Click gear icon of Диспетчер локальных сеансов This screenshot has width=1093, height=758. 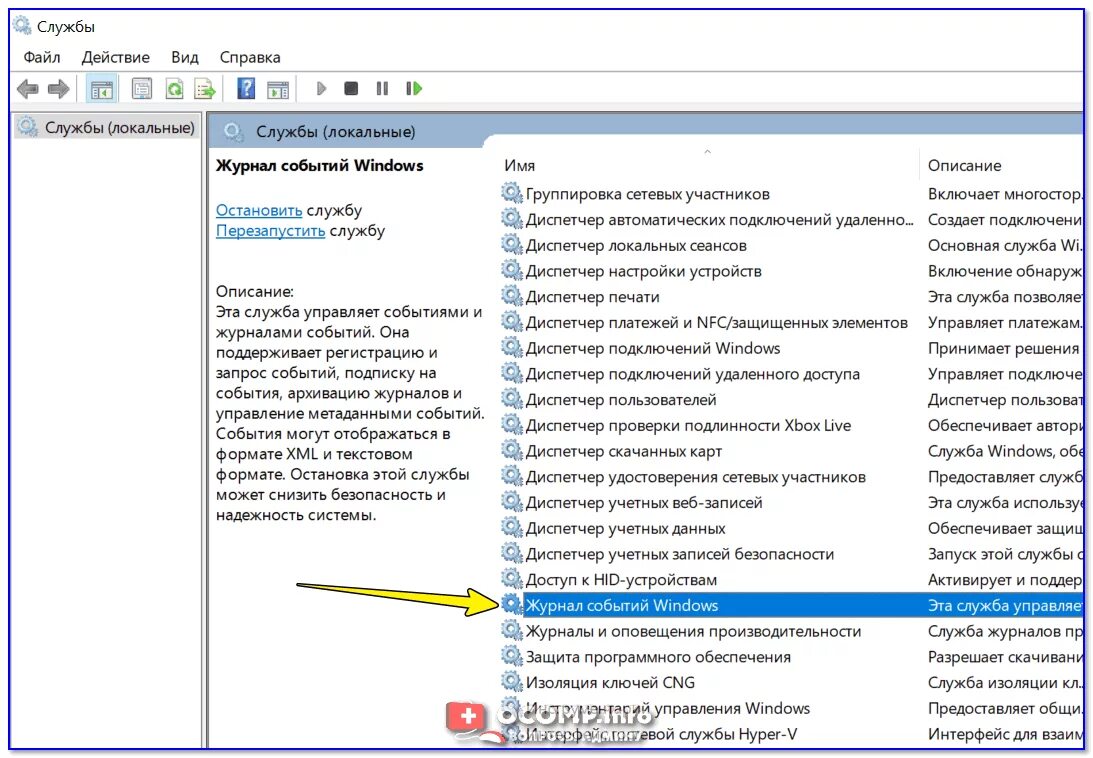point(512,244)
